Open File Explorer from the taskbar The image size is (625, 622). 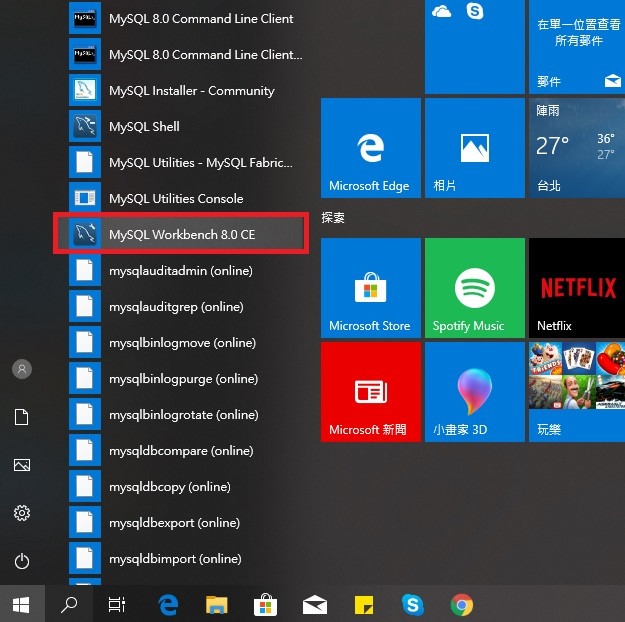tap(216, 605)
